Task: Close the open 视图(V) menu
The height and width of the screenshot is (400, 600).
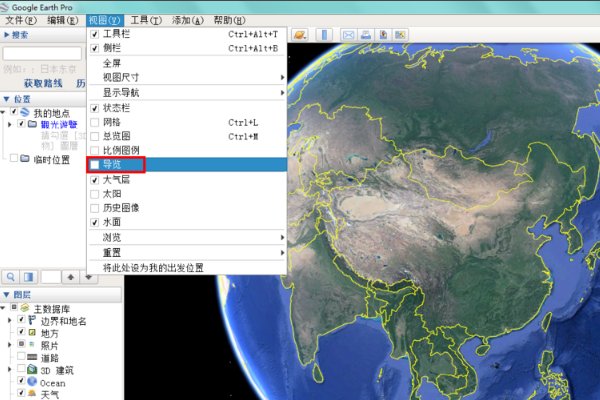Action: pyautogui.click(x=104, y=20)
